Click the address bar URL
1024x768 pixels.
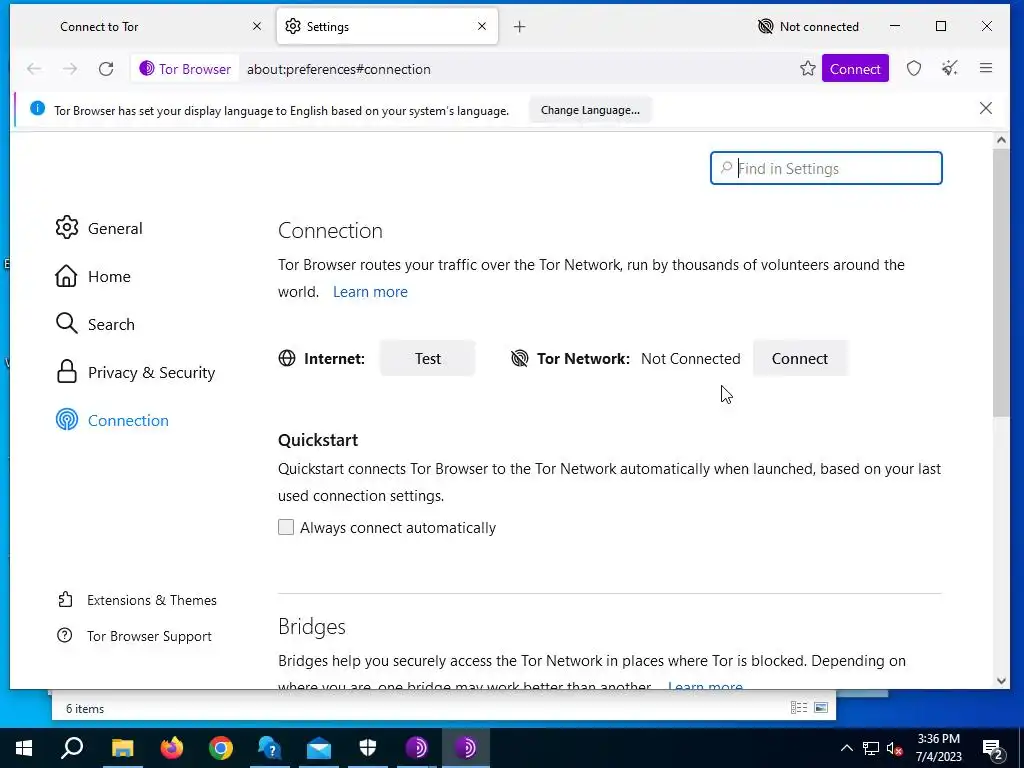tap(338, 69)
